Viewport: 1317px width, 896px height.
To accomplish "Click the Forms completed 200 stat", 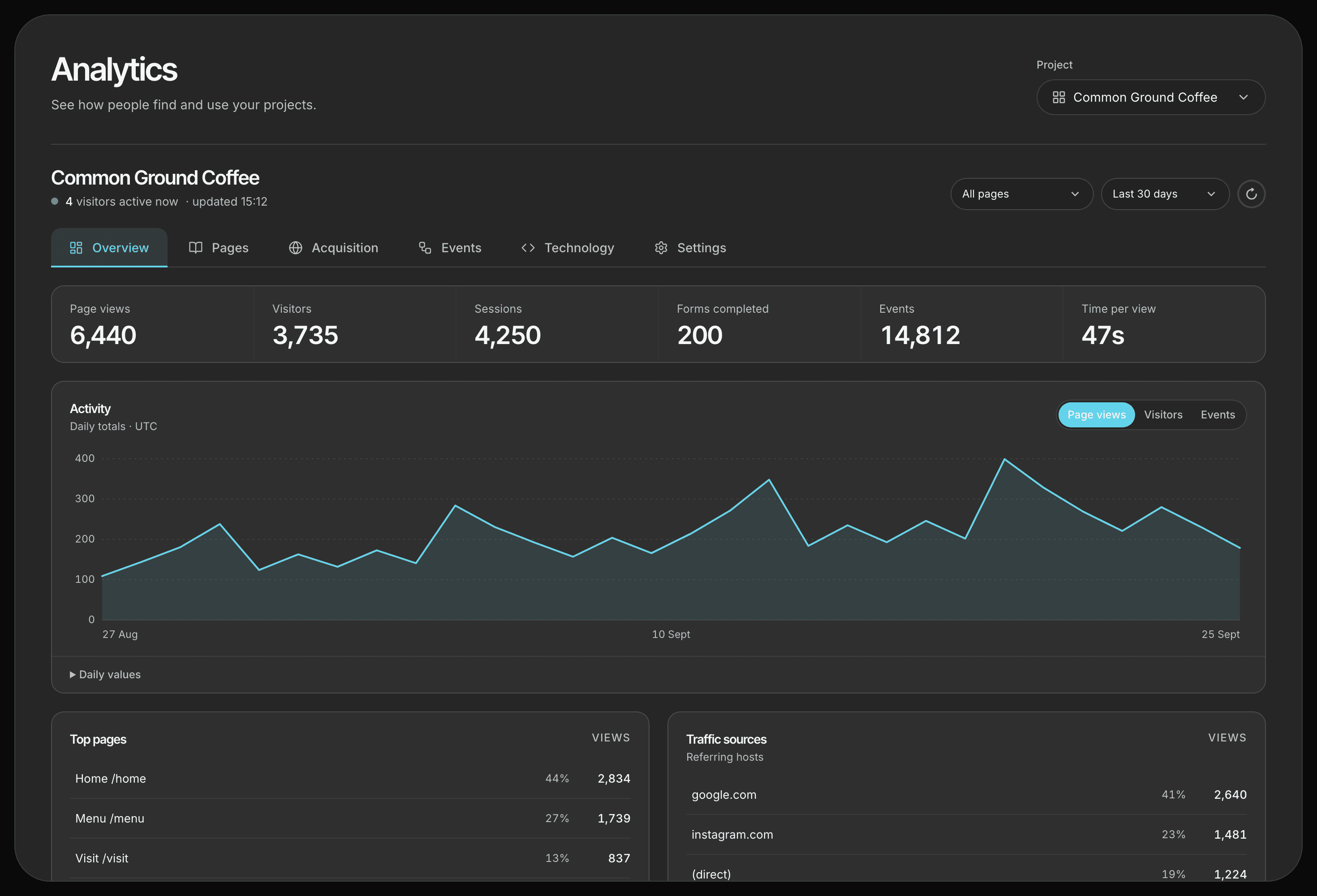I will [x=759, y=324].
